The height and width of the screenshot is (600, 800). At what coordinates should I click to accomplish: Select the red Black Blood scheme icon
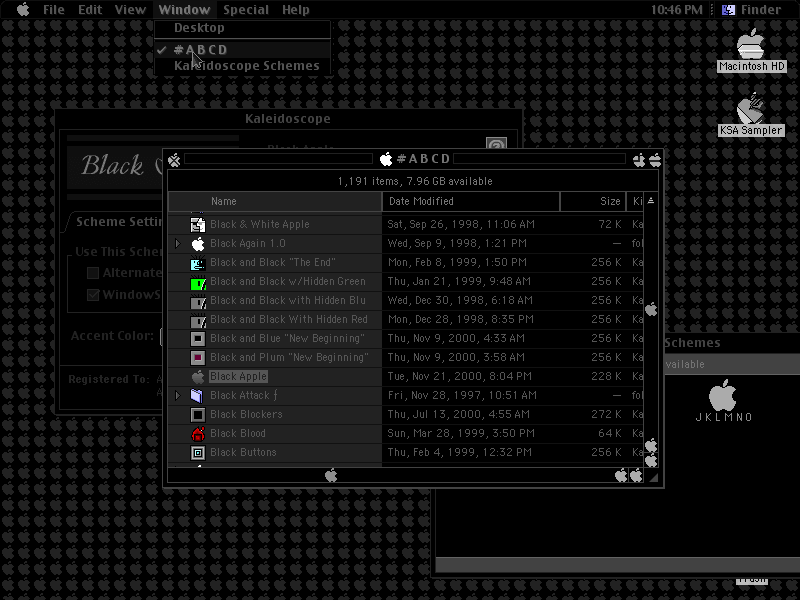tap(198, 434)
